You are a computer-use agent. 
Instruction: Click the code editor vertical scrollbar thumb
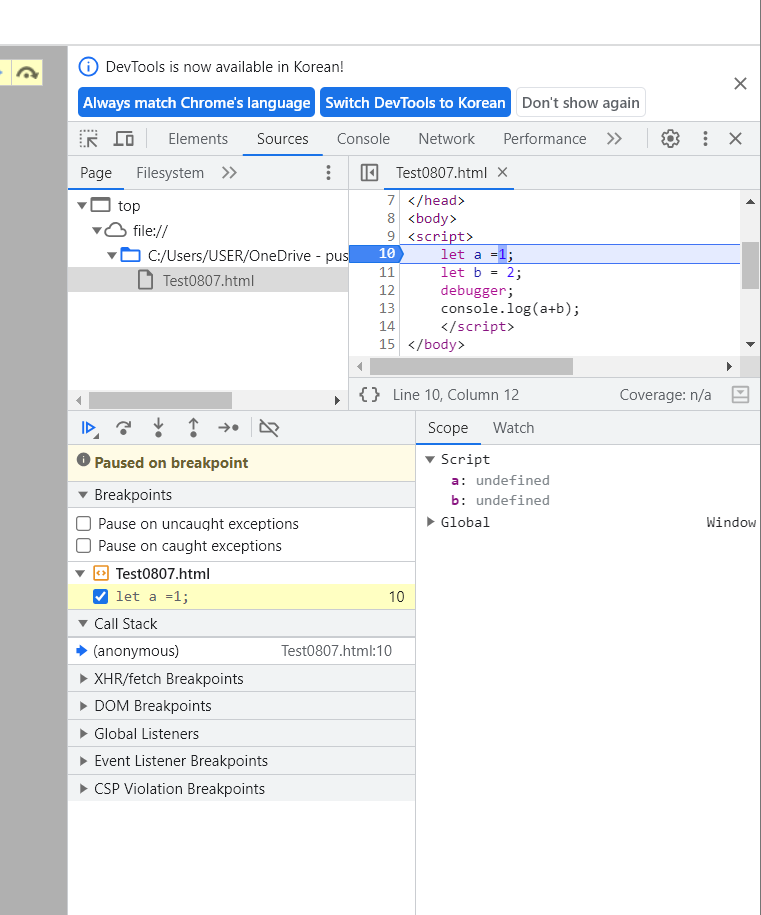coord(750,266)
